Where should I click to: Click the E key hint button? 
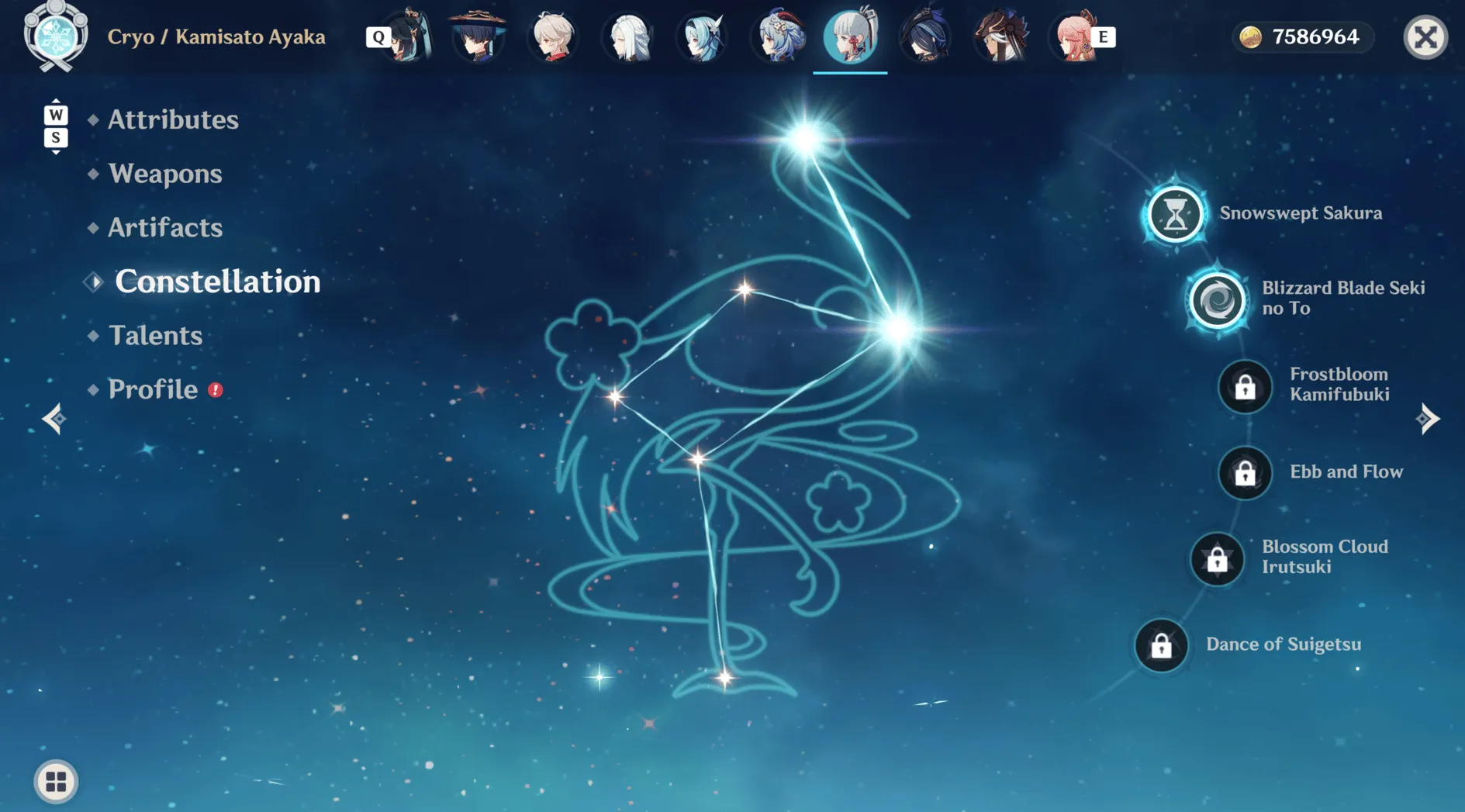click(1103, 36)
